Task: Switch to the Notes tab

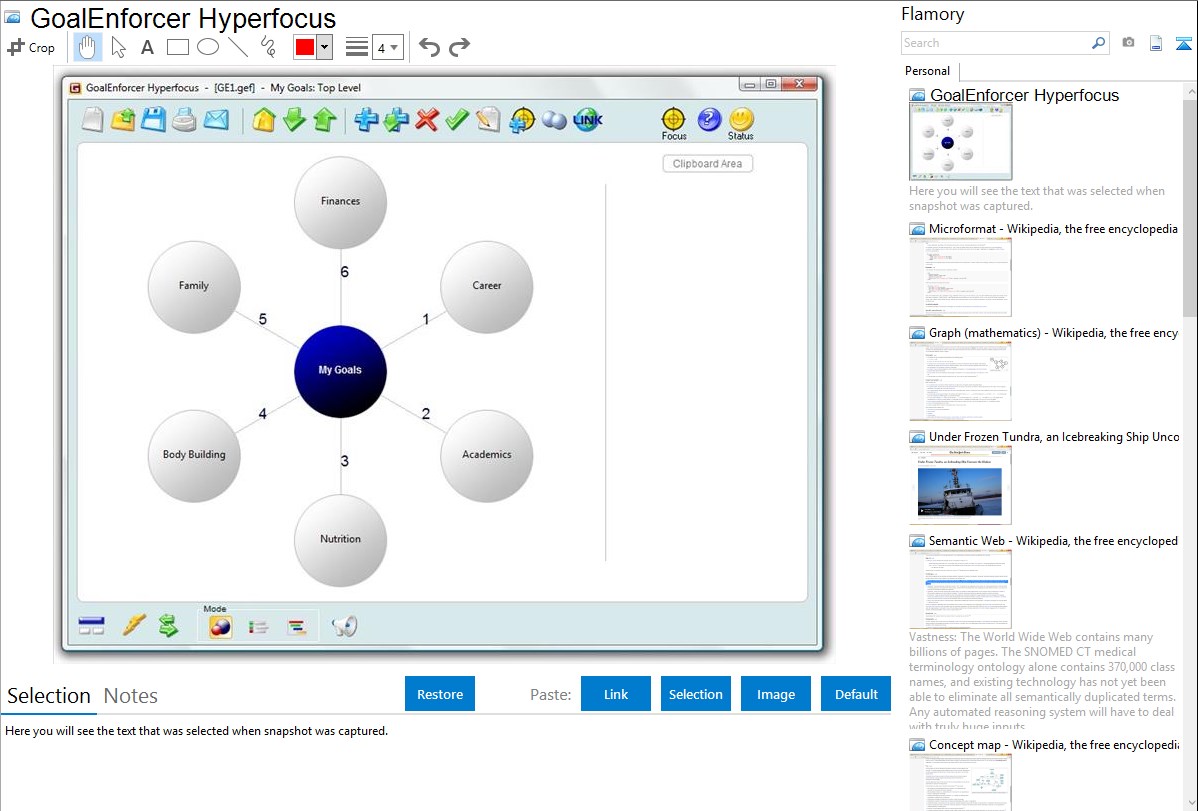Action: (x=131, y=696)
